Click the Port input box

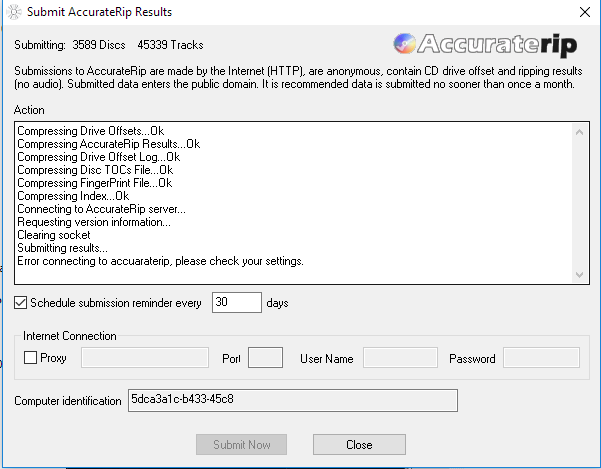(265, 358)
